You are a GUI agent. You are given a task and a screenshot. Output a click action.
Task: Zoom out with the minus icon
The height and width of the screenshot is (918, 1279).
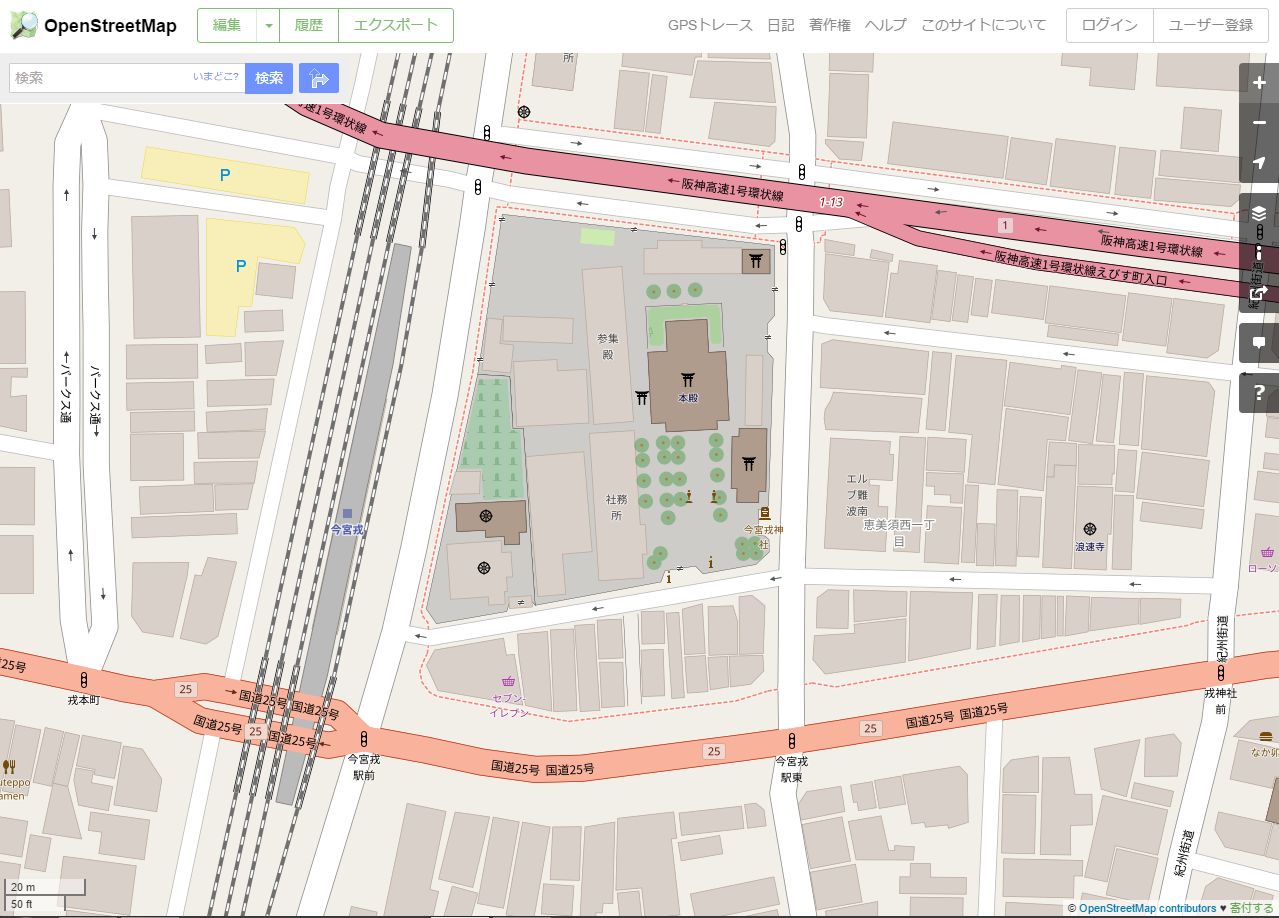[x=1259, y=123]
